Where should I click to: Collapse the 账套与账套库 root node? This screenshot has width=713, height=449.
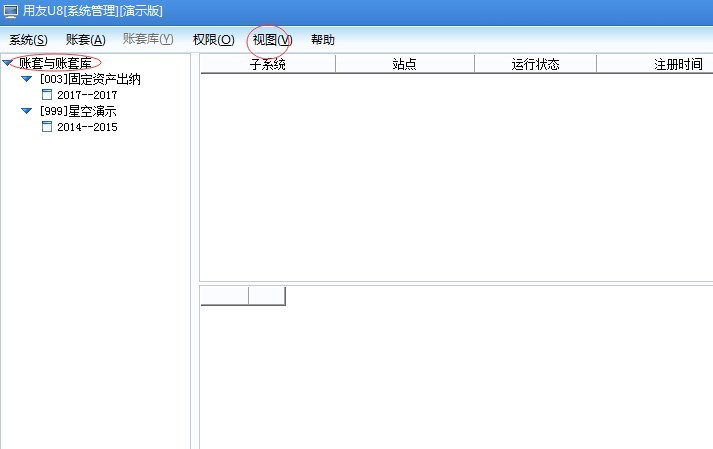(8, 63)
